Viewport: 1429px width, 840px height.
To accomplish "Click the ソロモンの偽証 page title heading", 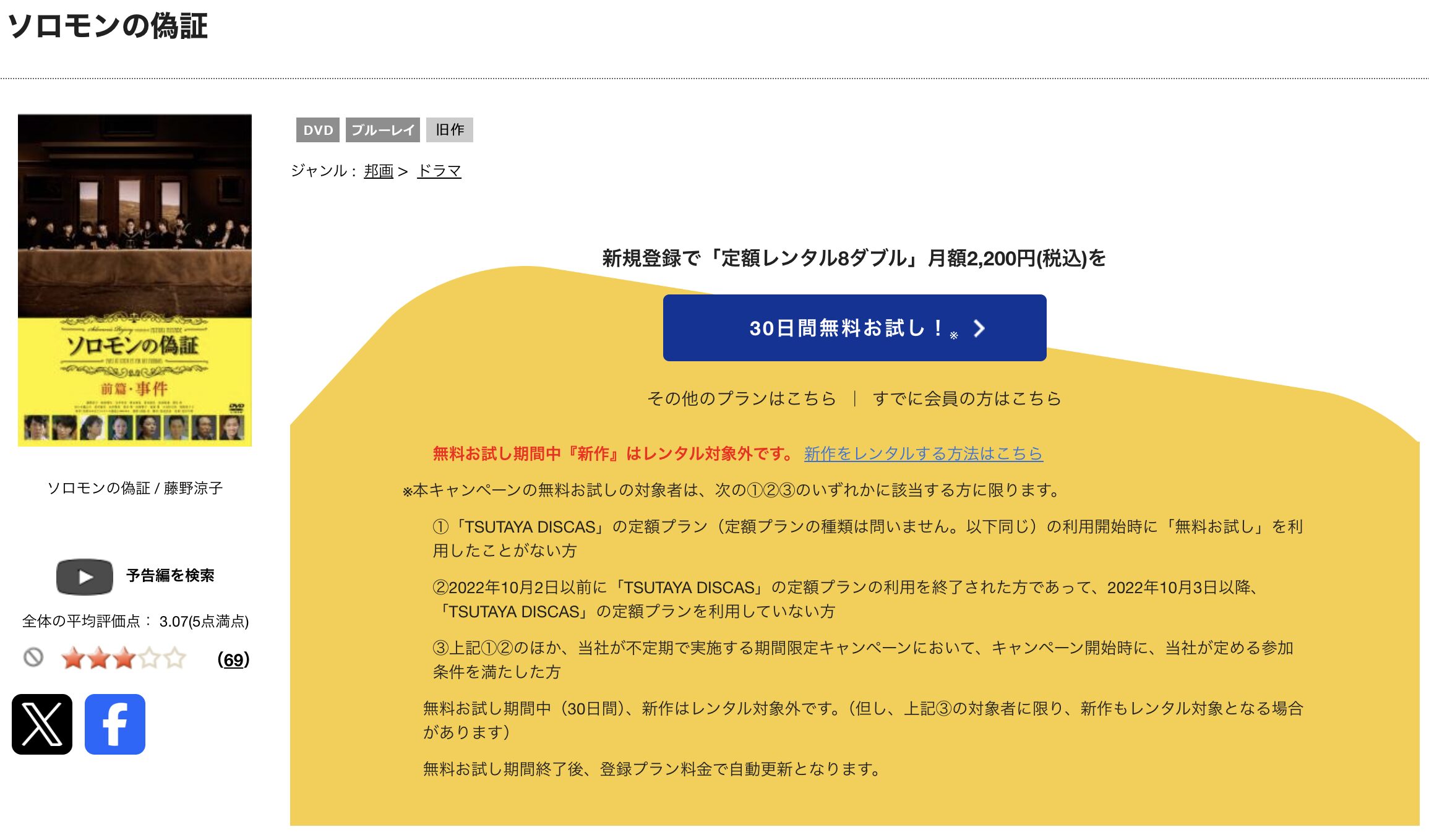I will coord(108,27).
